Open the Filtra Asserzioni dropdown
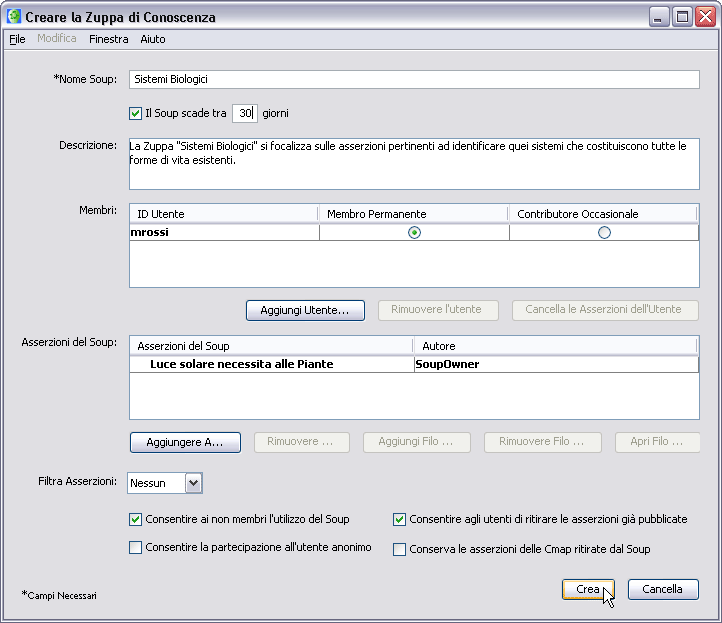722x623 pixels. 194,483
